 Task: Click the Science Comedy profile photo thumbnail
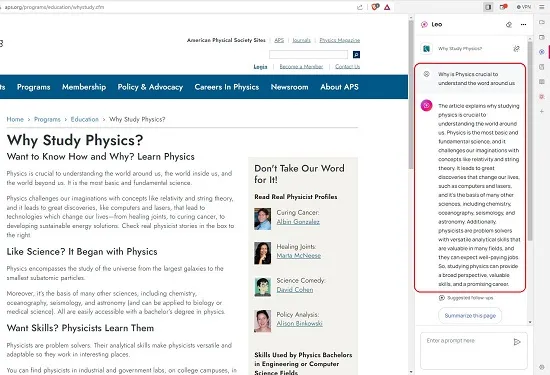tap(262, 287)
